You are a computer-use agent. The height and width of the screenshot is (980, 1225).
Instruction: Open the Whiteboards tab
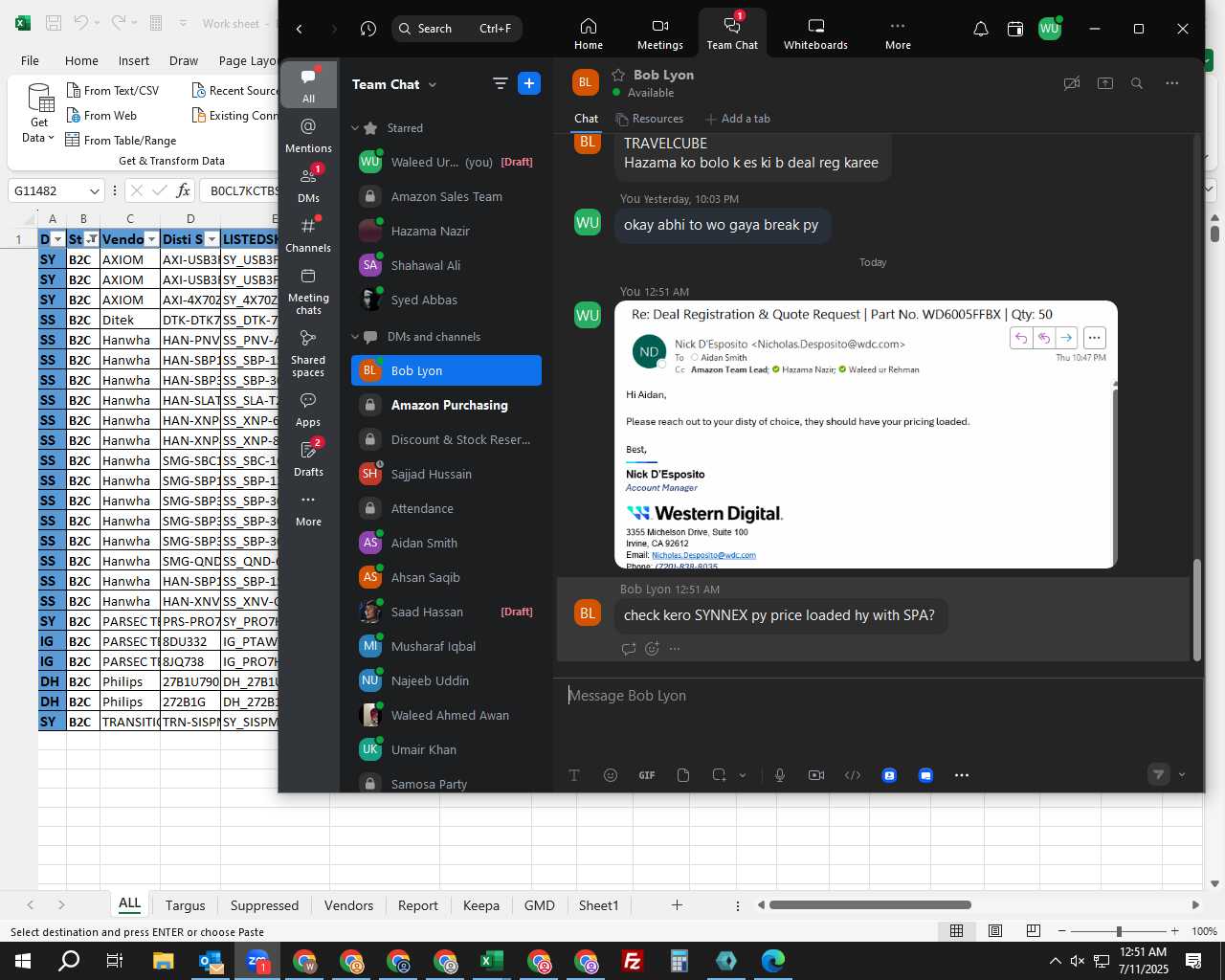click(x=815, y=33)
